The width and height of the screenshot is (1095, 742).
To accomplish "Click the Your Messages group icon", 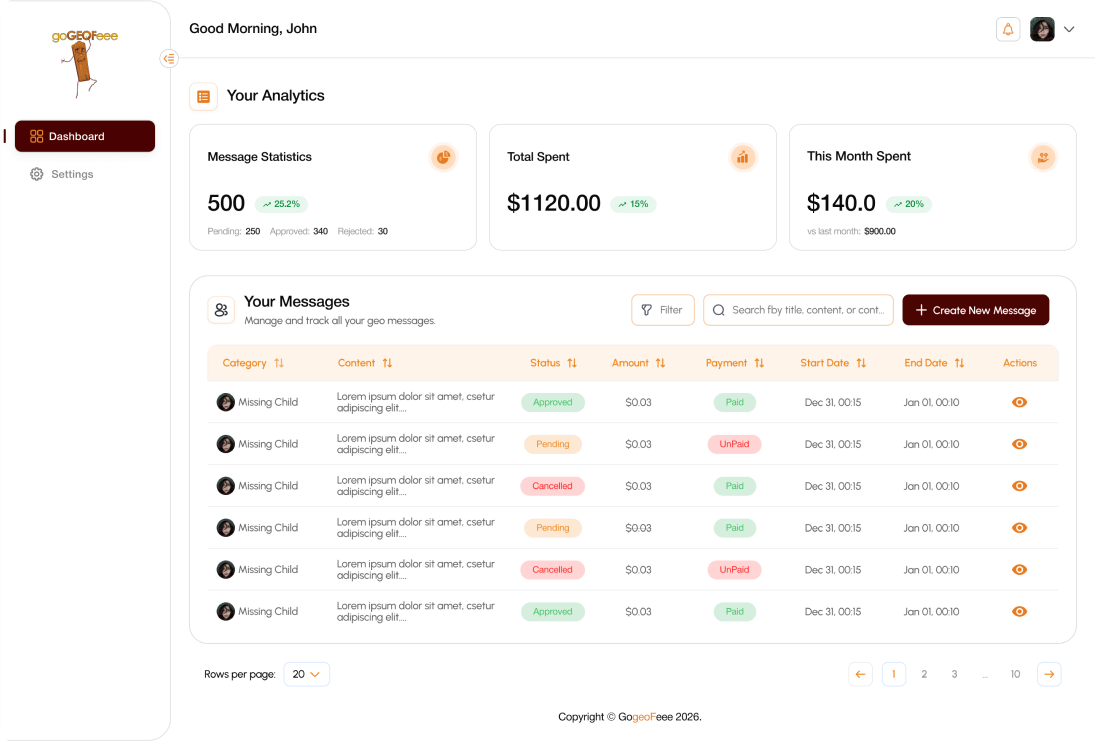I will (221, 310).
